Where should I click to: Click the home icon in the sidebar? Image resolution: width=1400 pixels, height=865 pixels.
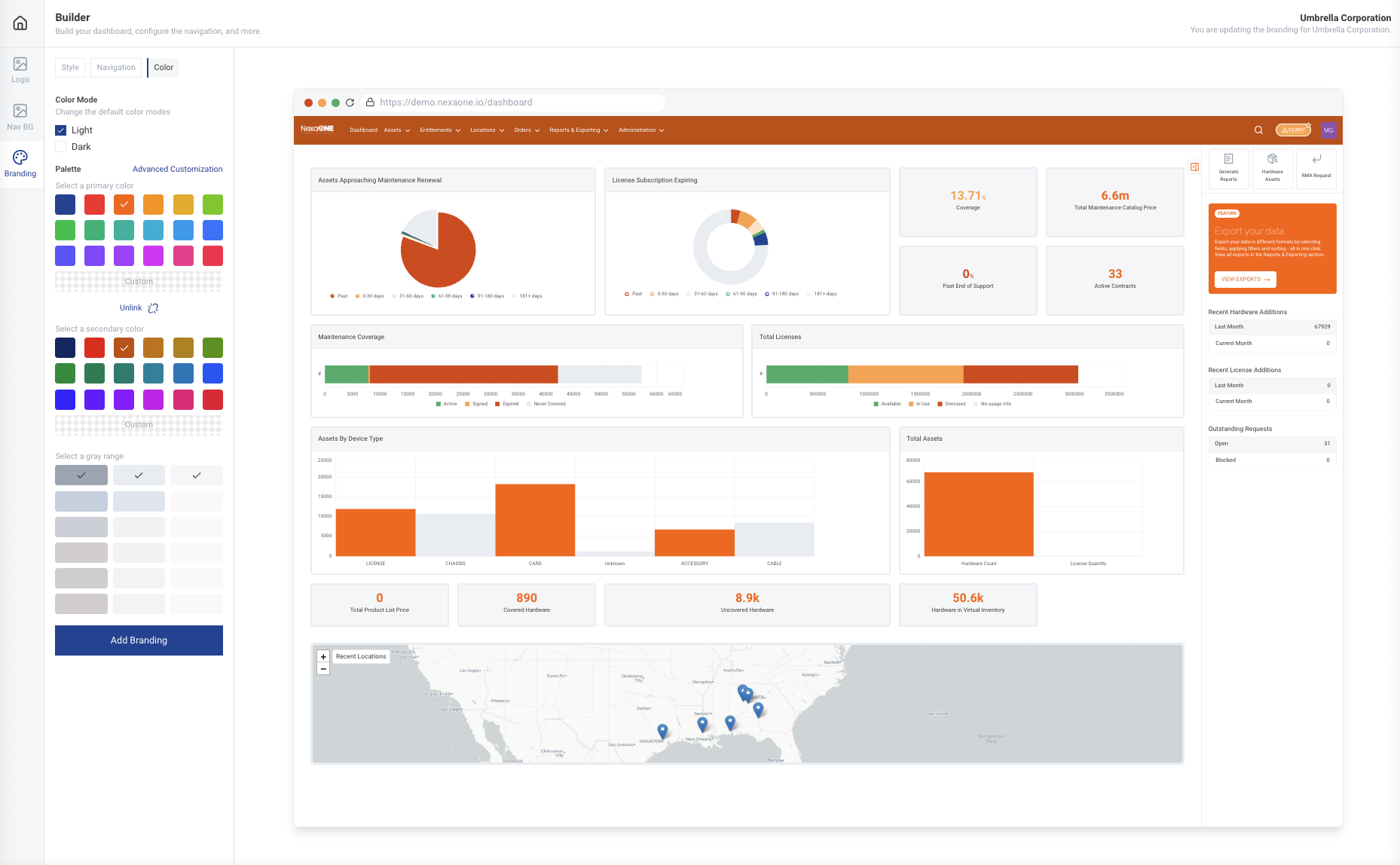20,23
